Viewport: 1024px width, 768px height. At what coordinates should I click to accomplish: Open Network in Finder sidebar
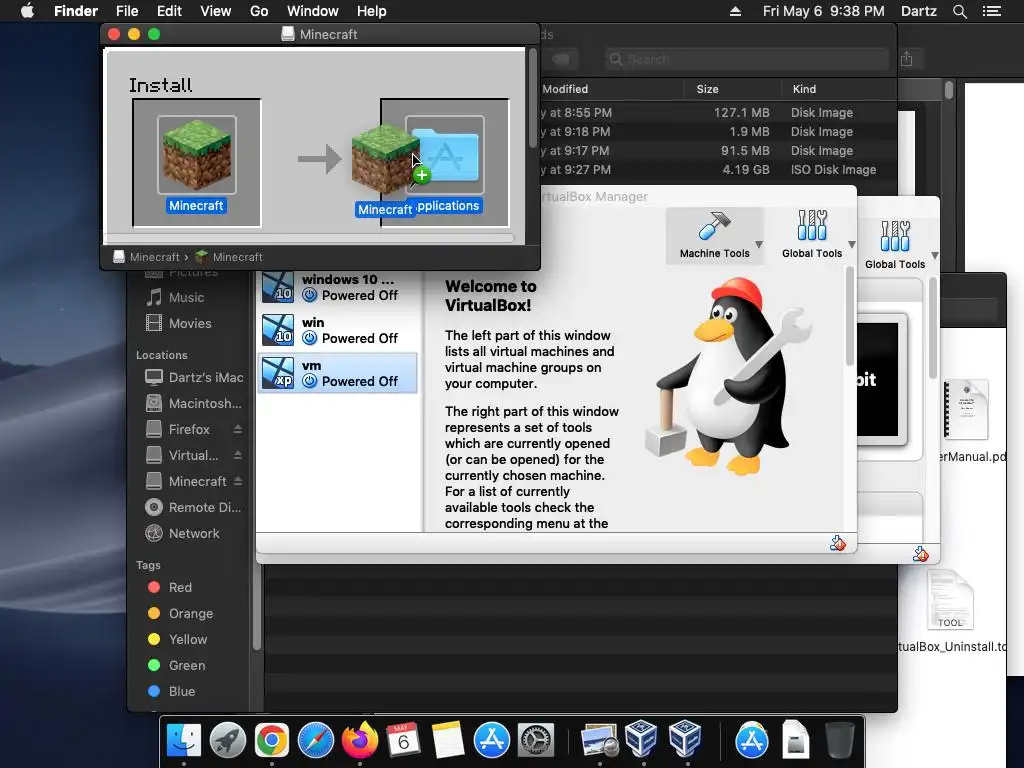194,534
